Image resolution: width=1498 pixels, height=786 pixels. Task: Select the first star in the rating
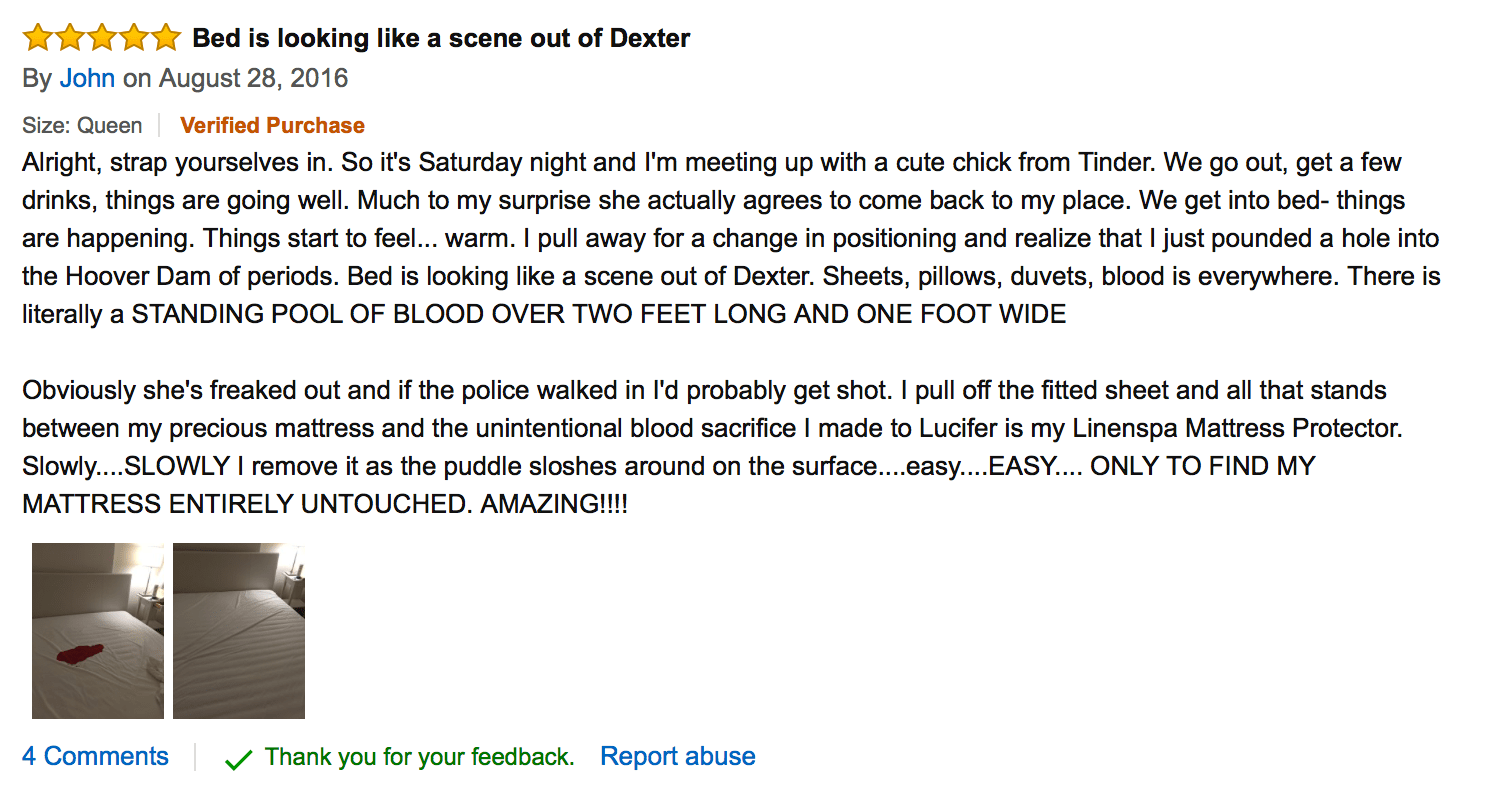[36, 36]
